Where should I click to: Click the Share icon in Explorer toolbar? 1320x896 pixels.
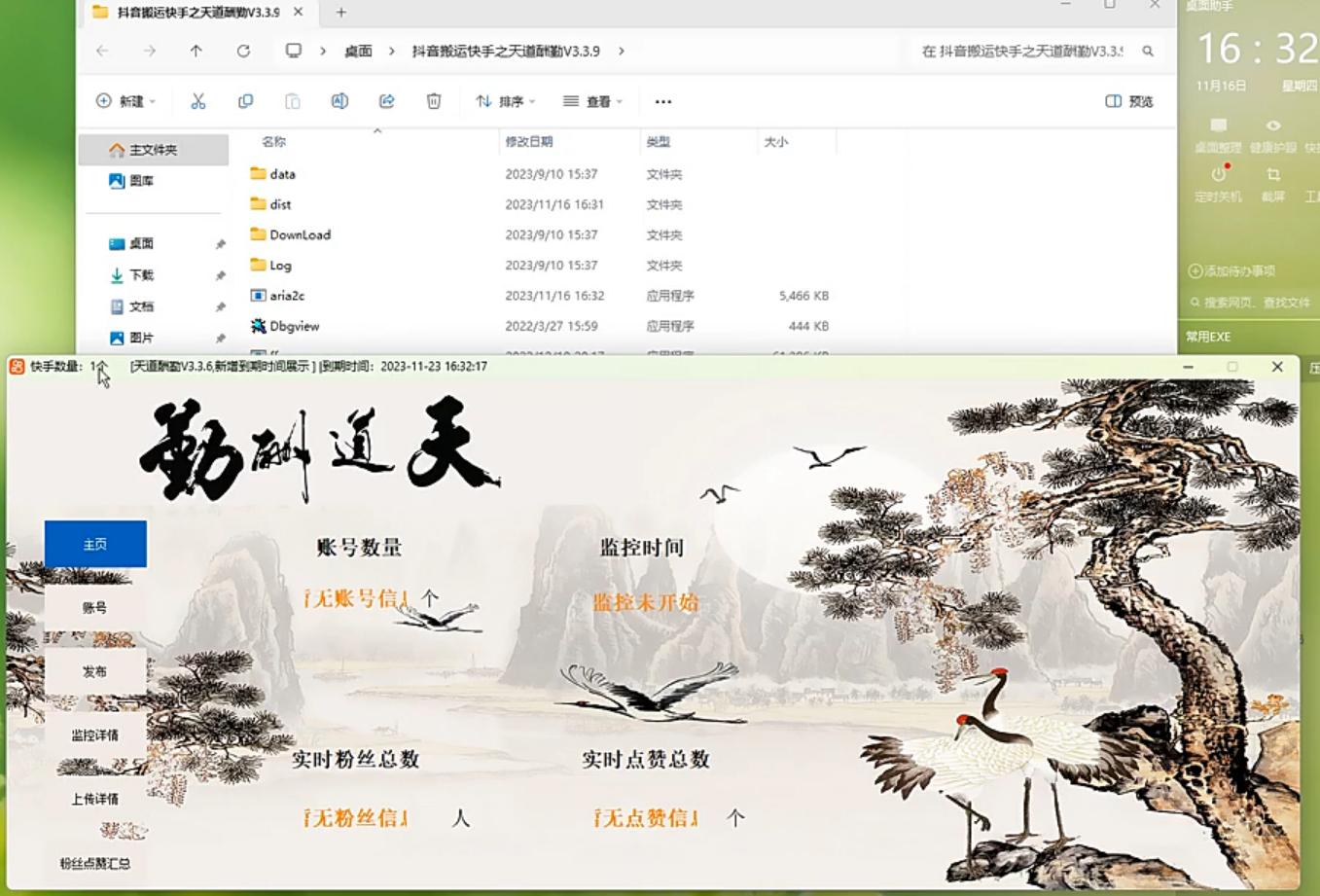pos(386,100)
